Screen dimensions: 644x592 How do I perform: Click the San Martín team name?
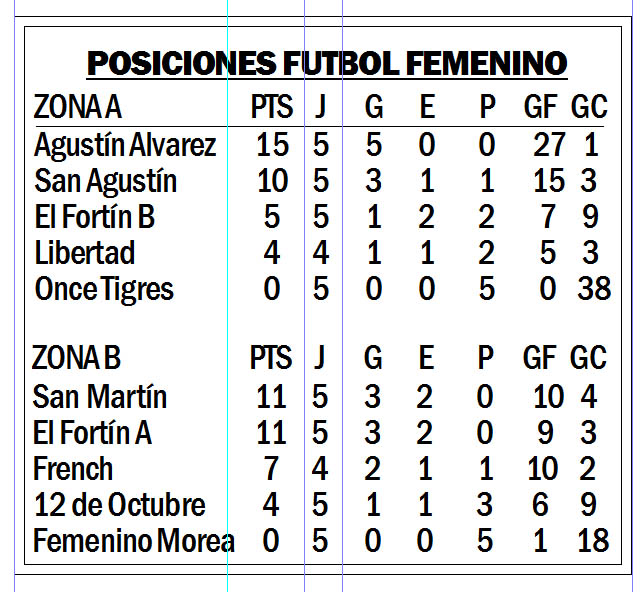click(100, 397)
